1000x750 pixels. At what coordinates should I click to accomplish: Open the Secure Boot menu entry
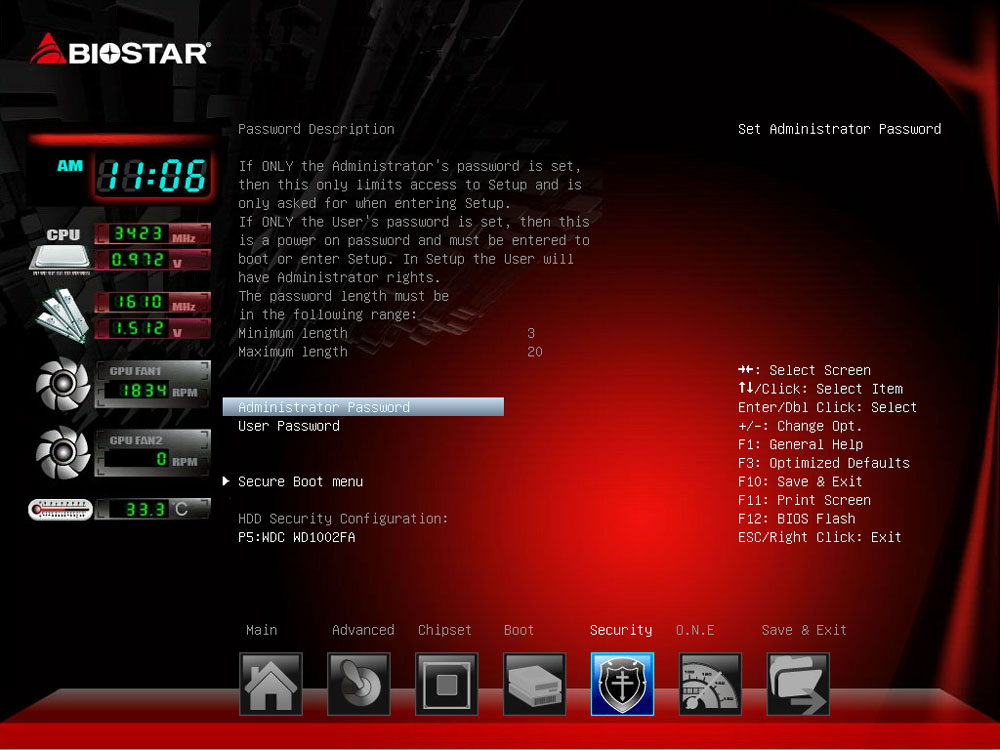coord(300,482)
